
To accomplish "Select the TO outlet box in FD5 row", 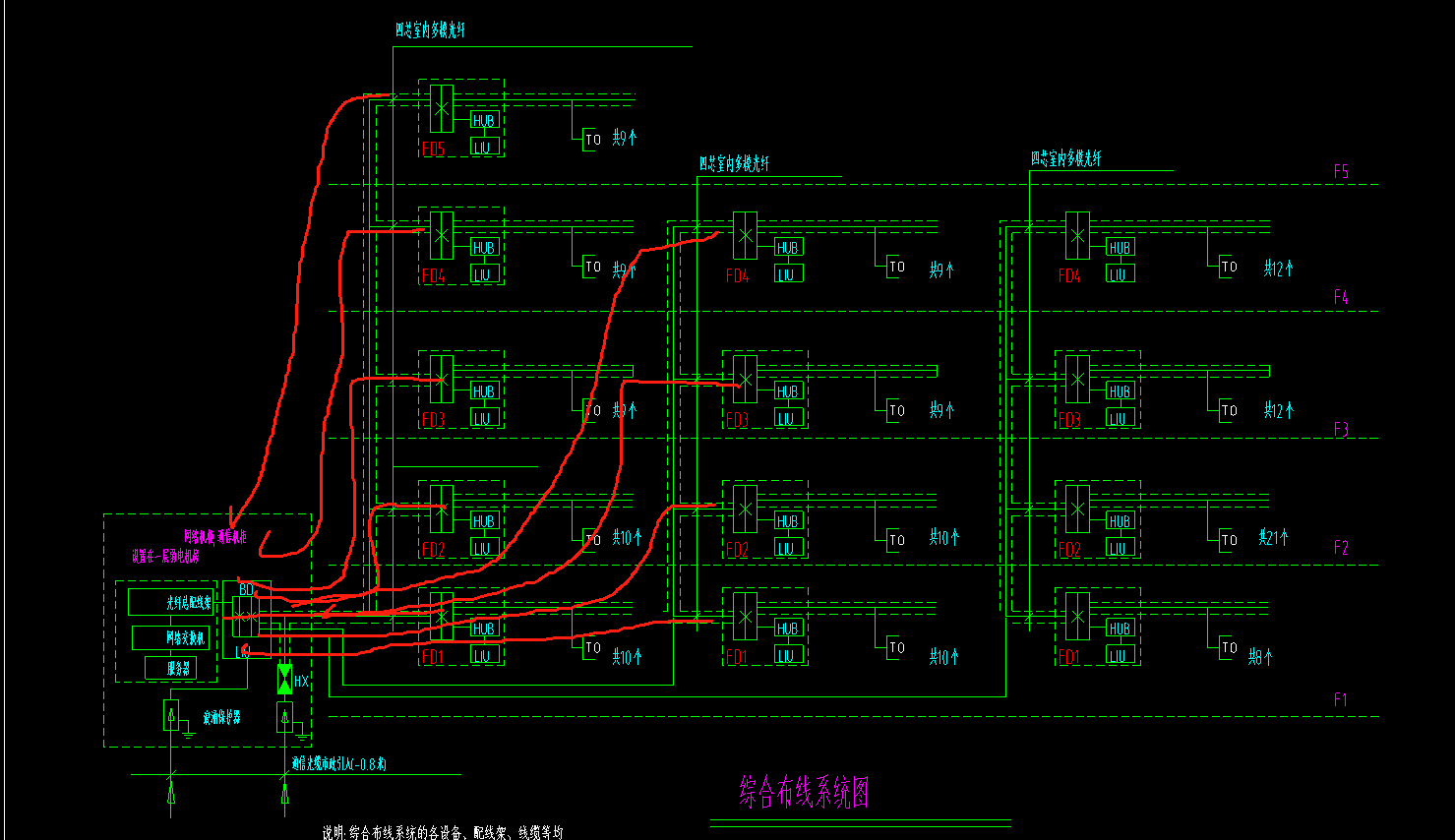I will click(592, 139).
